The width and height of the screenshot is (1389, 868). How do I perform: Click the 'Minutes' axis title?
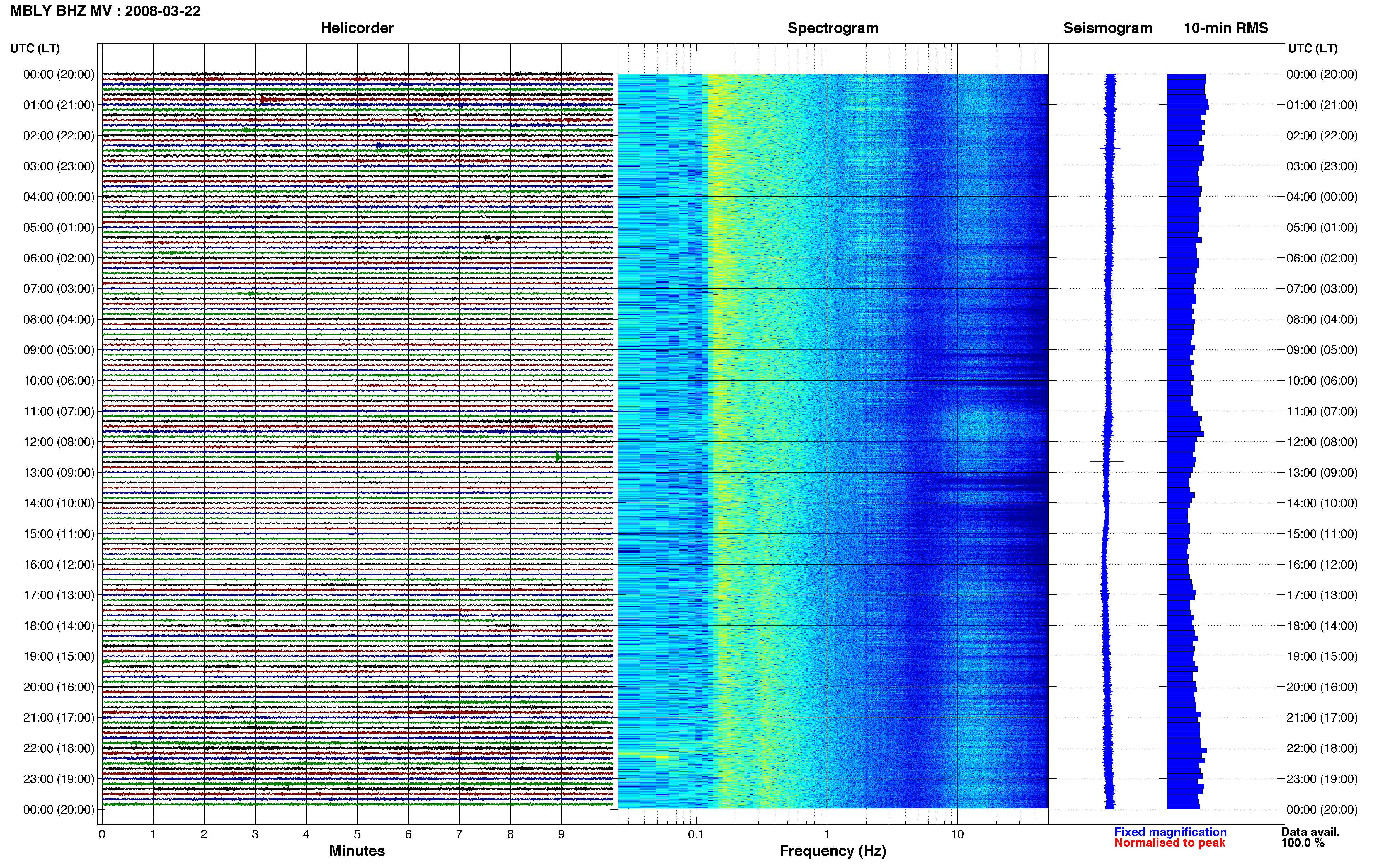[x=357, y=851]
